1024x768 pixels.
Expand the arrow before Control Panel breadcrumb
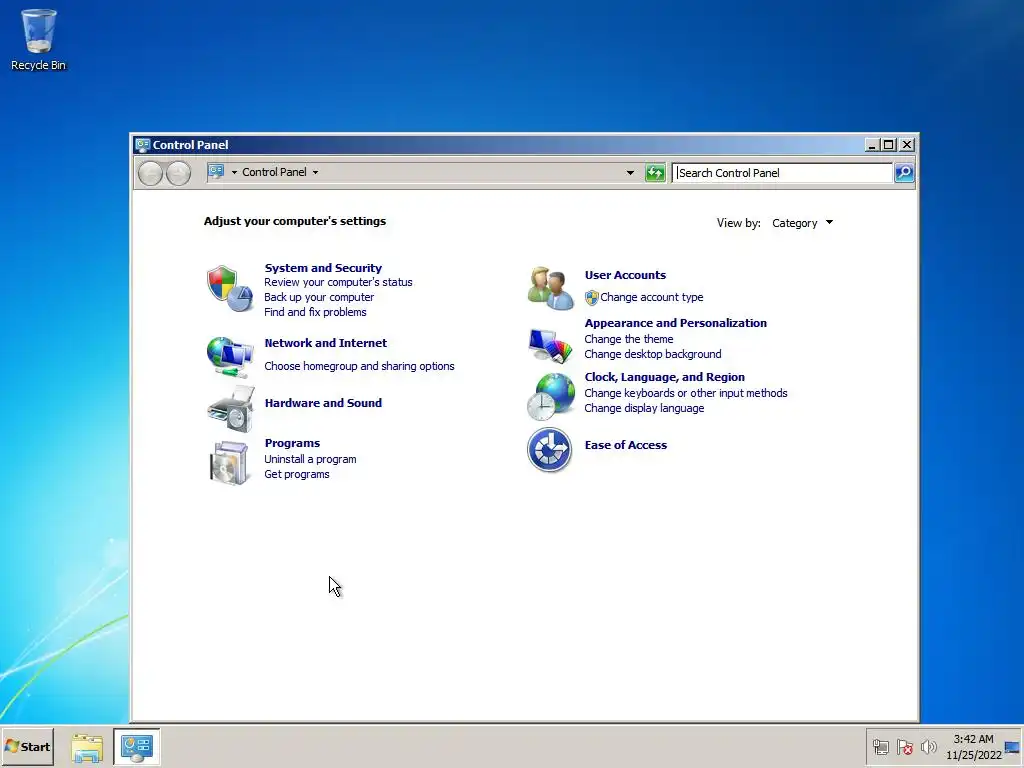click(234, 172)
